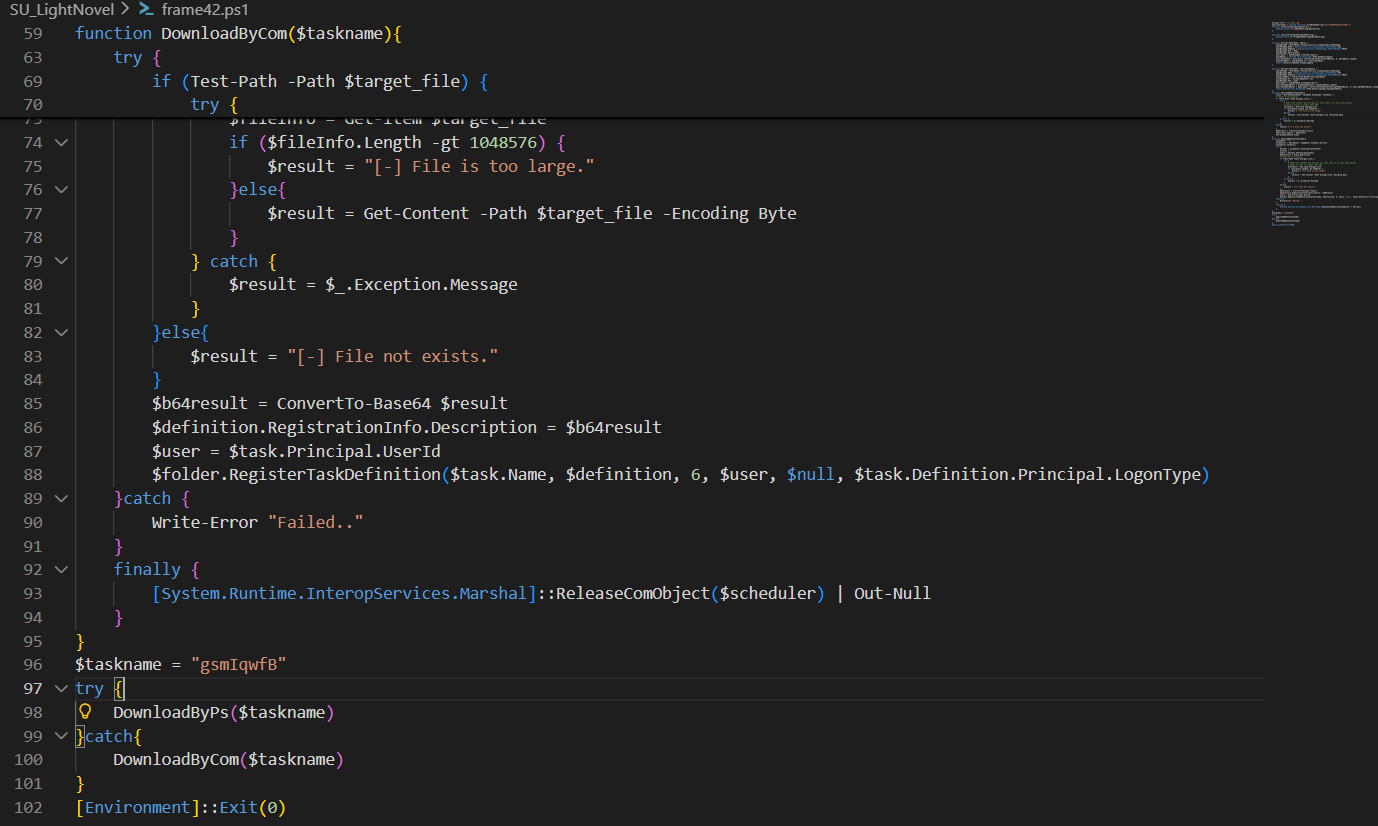Image resolution: width=1378 pixels, height=826 pixels.
Task: Click the "Failed.." string on line 90
Action: pyautogui.click(x=315, y=522)
